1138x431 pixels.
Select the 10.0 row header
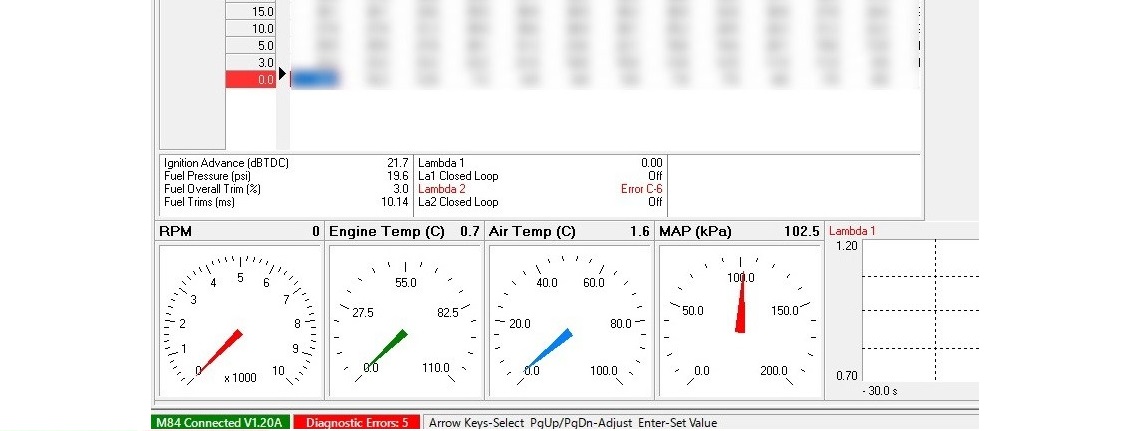(251, 29)
